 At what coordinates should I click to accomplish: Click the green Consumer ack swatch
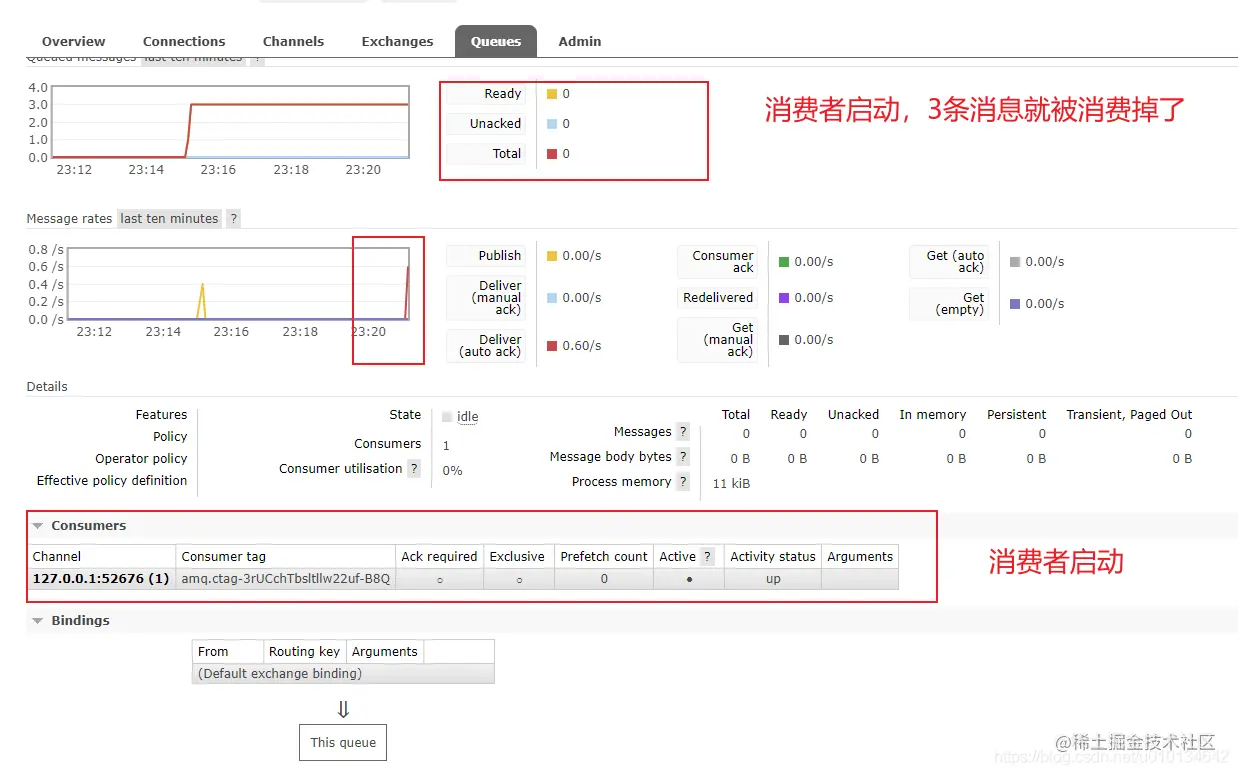tap(784, 262)
